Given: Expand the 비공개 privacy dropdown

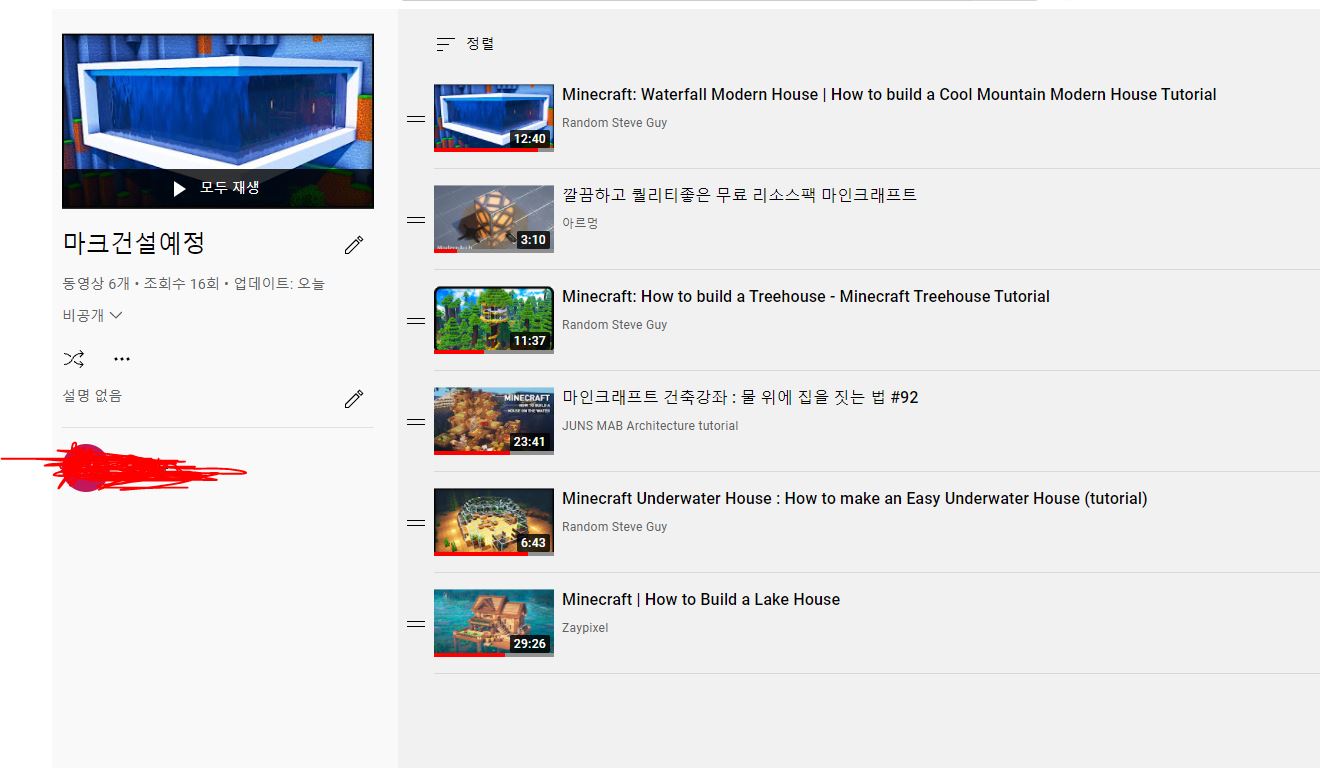Looking at the screenshot, I should (x=93, y=315).
